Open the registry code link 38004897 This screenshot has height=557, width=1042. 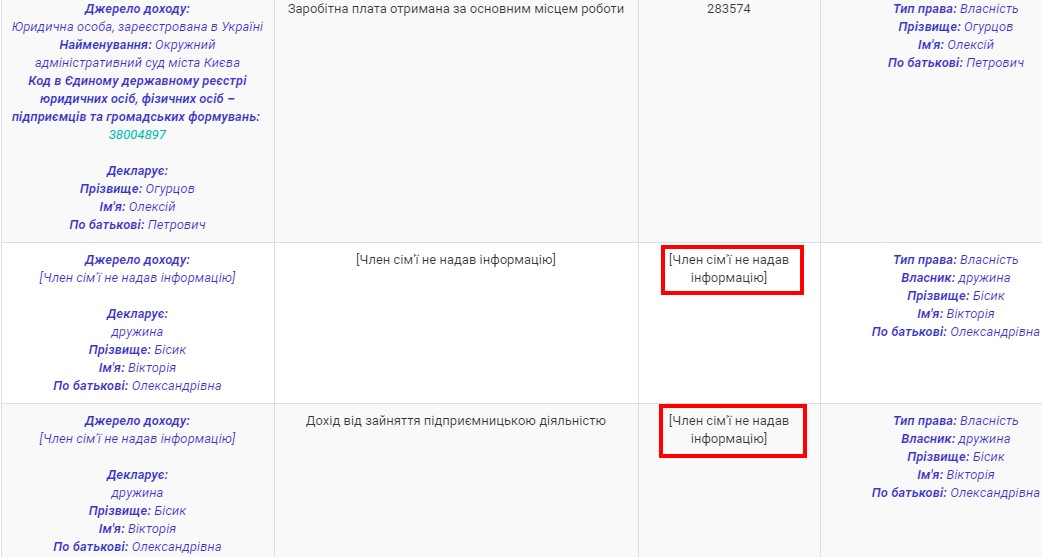point(137,135)
